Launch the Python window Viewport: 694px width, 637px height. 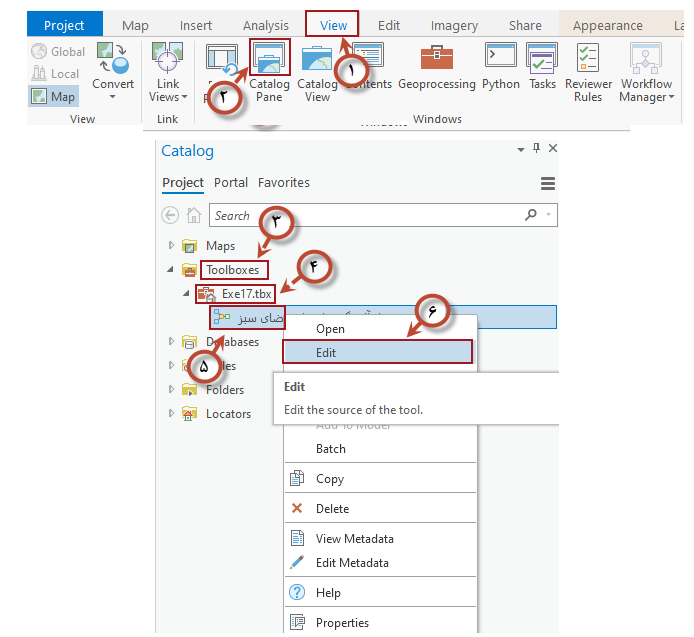500,60
